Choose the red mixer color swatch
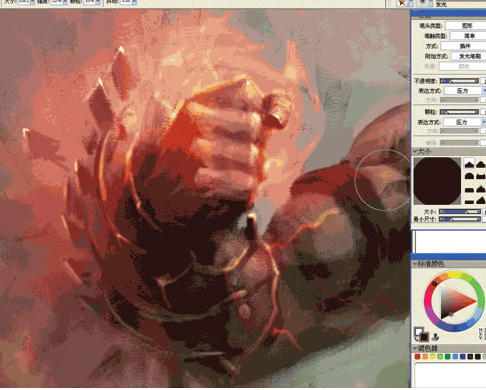This screenshot has height=390, width=486. click(417, 357)
